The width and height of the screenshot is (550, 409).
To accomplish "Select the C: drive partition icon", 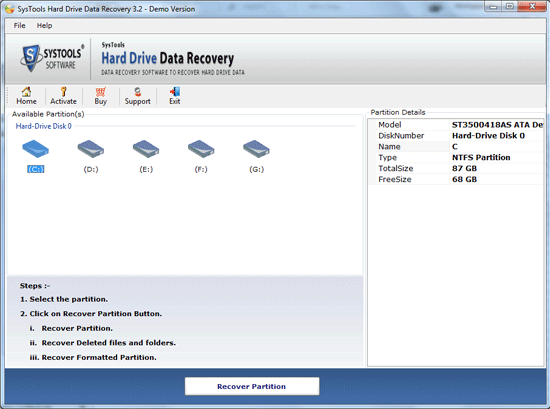I will (35, 149).
